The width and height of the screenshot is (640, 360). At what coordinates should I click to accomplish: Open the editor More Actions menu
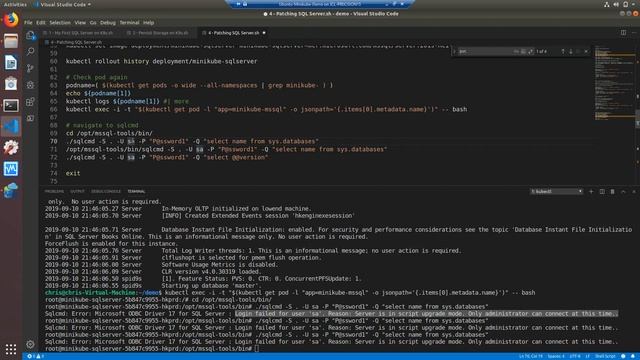pos(634,33)
